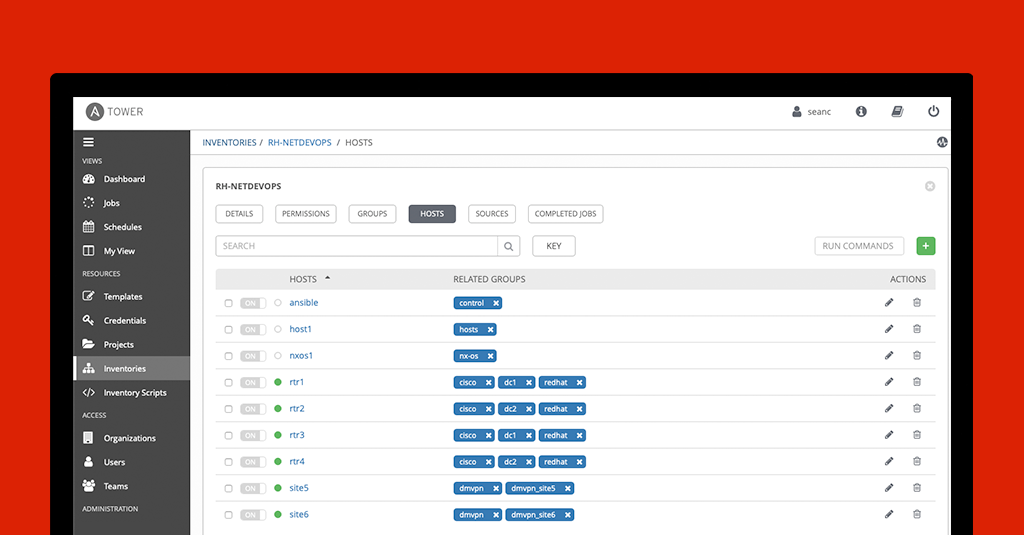Sort by the HOSTS column arrow

coord(327,278)
